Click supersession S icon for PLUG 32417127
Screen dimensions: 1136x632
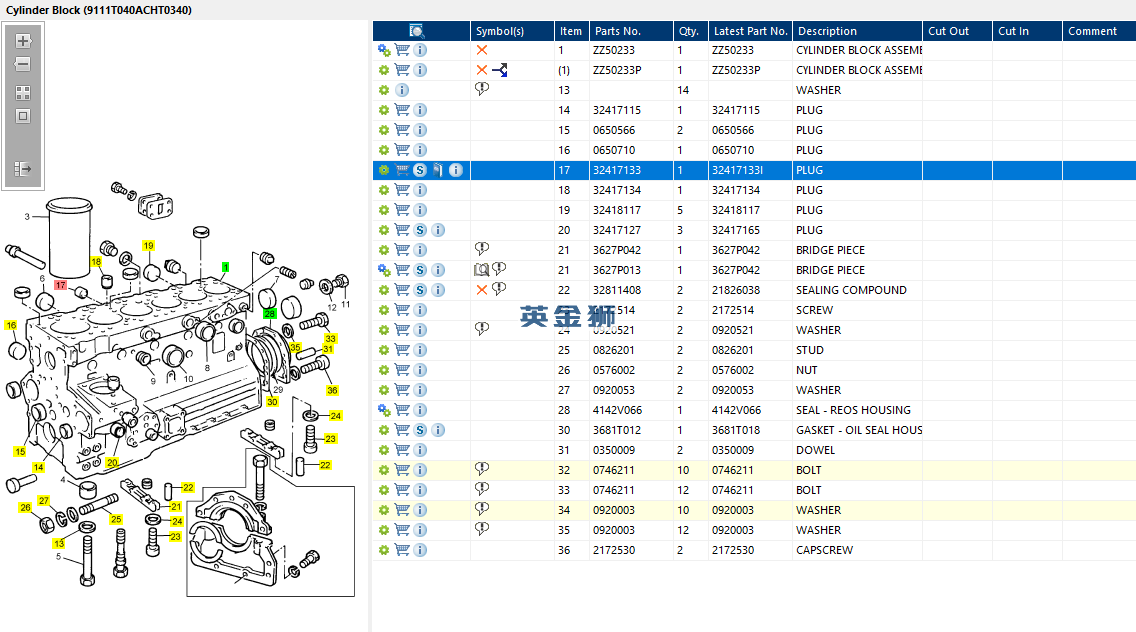pos(420,230)
